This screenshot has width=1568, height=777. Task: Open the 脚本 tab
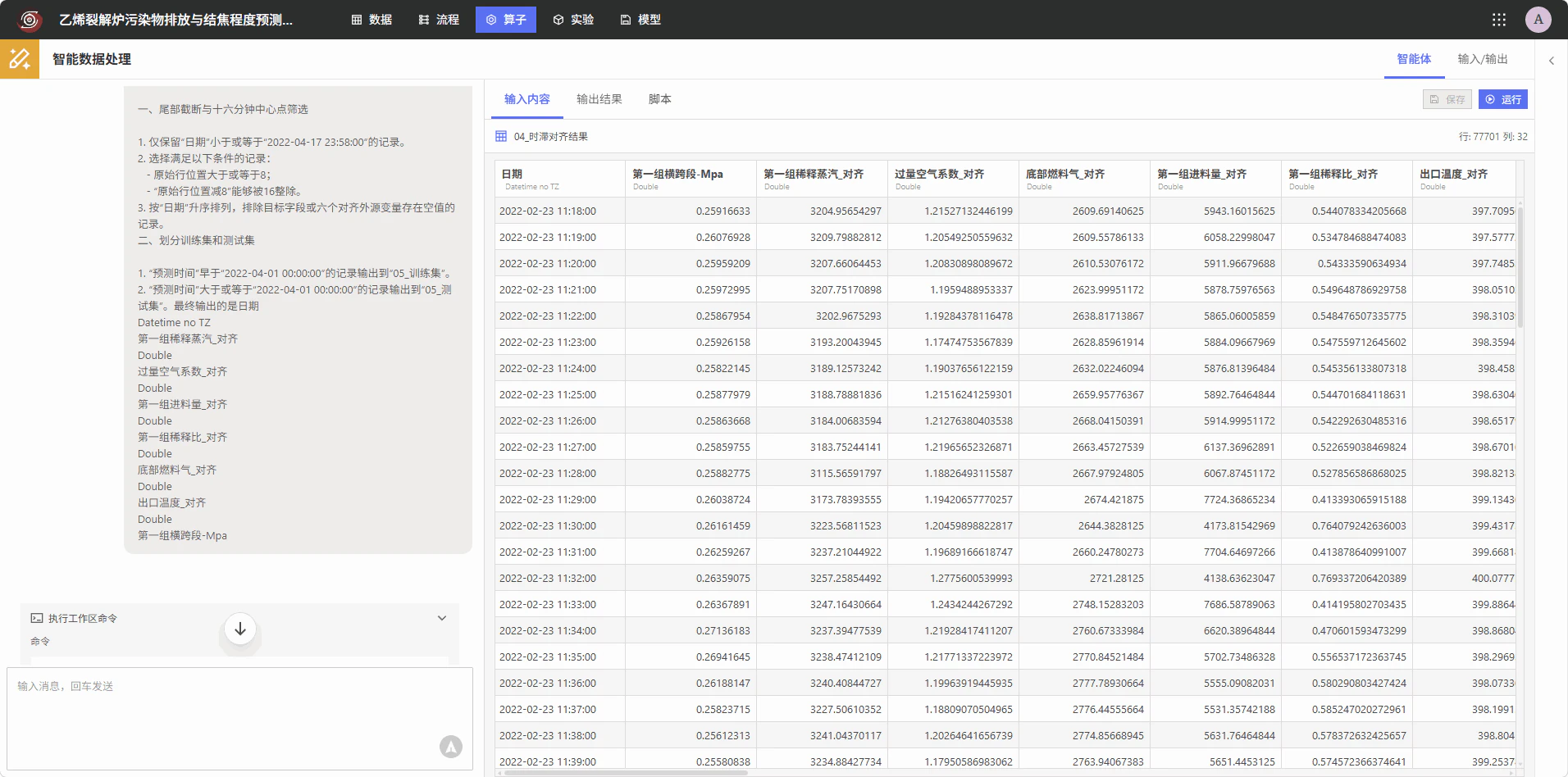tap(660, 99)
